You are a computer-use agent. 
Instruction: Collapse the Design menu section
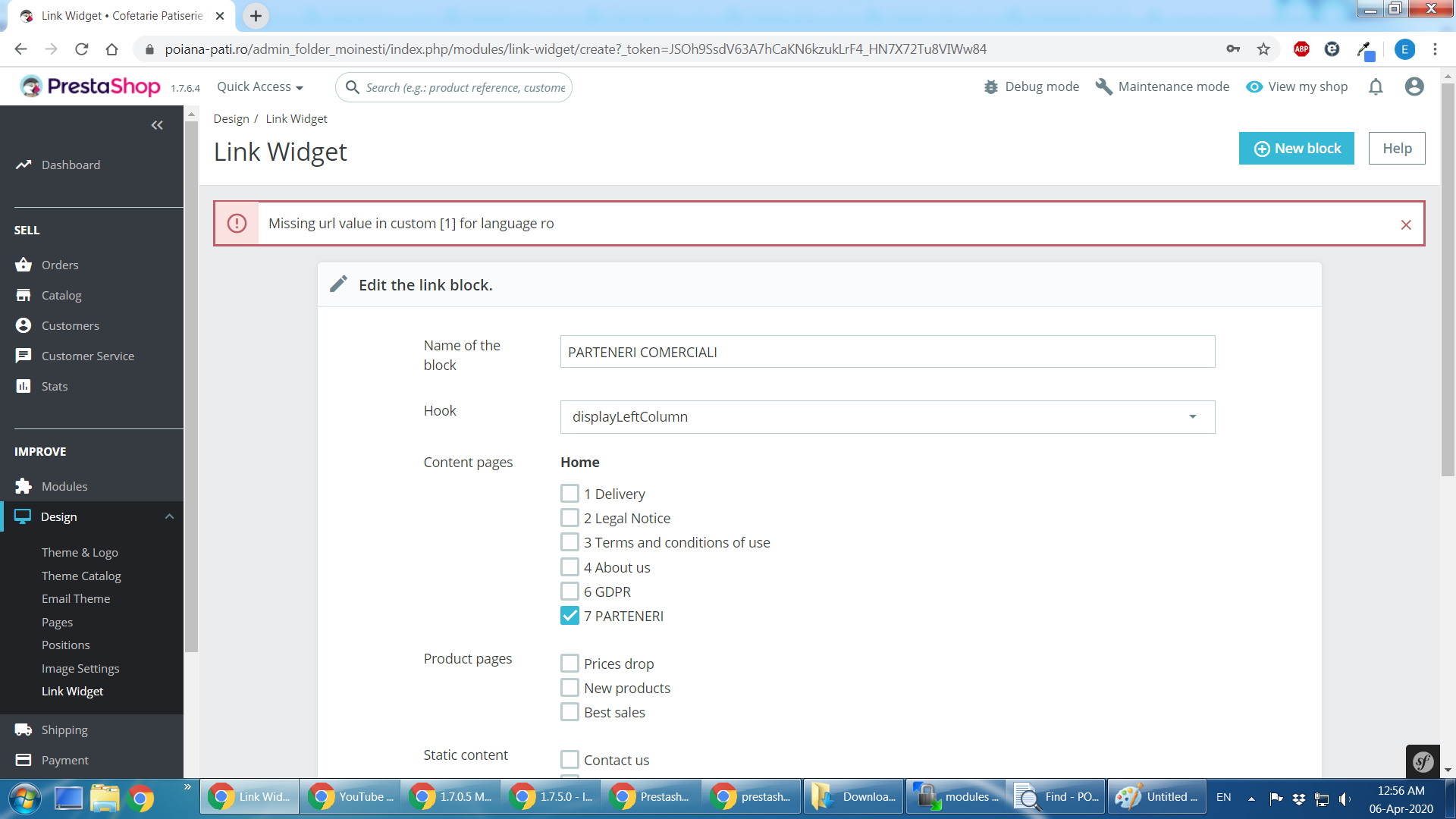(169, 516)
